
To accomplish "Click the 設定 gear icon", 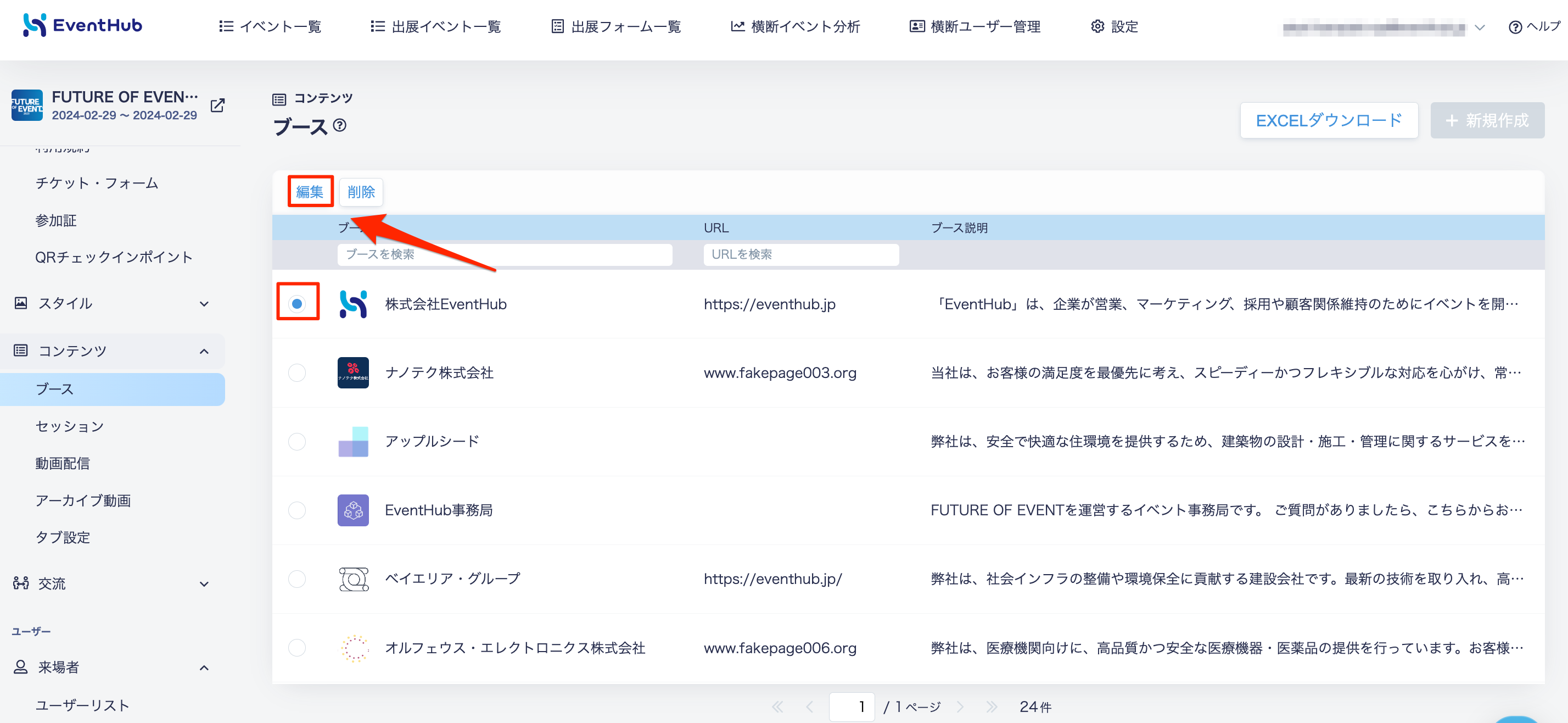I will pos(1097,26).
